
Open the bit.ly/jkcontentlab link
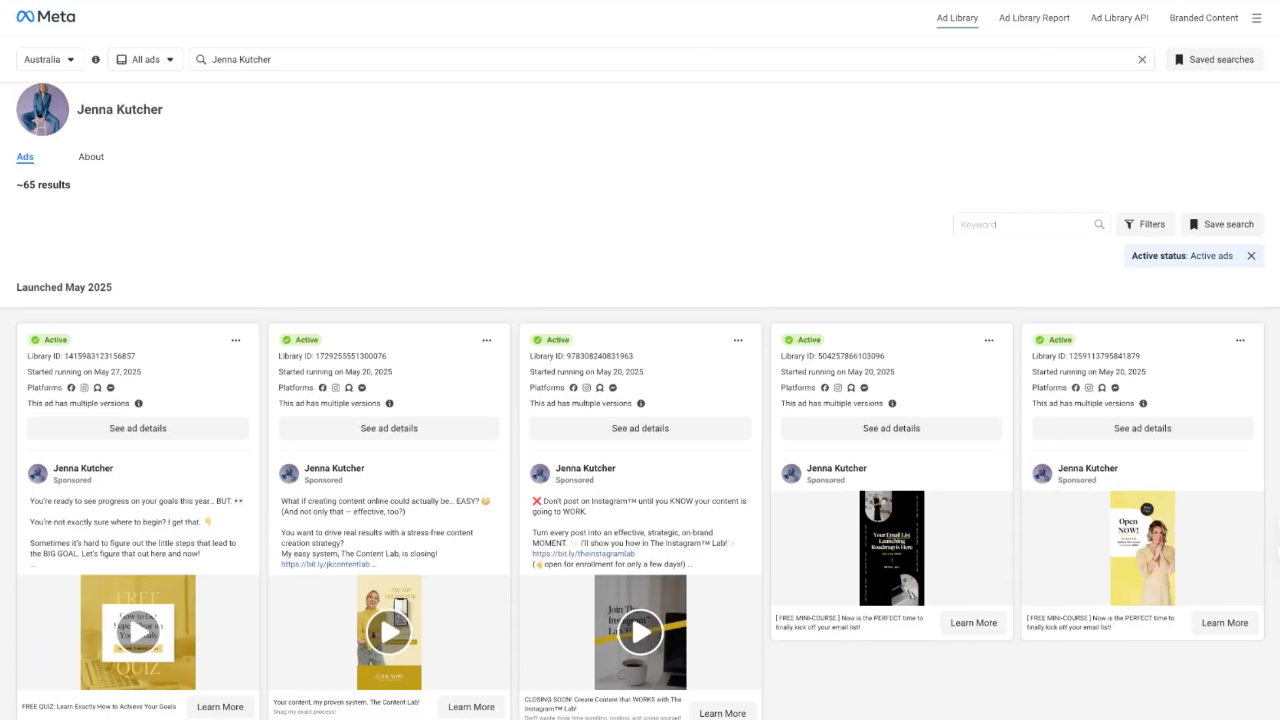[326, 564]
